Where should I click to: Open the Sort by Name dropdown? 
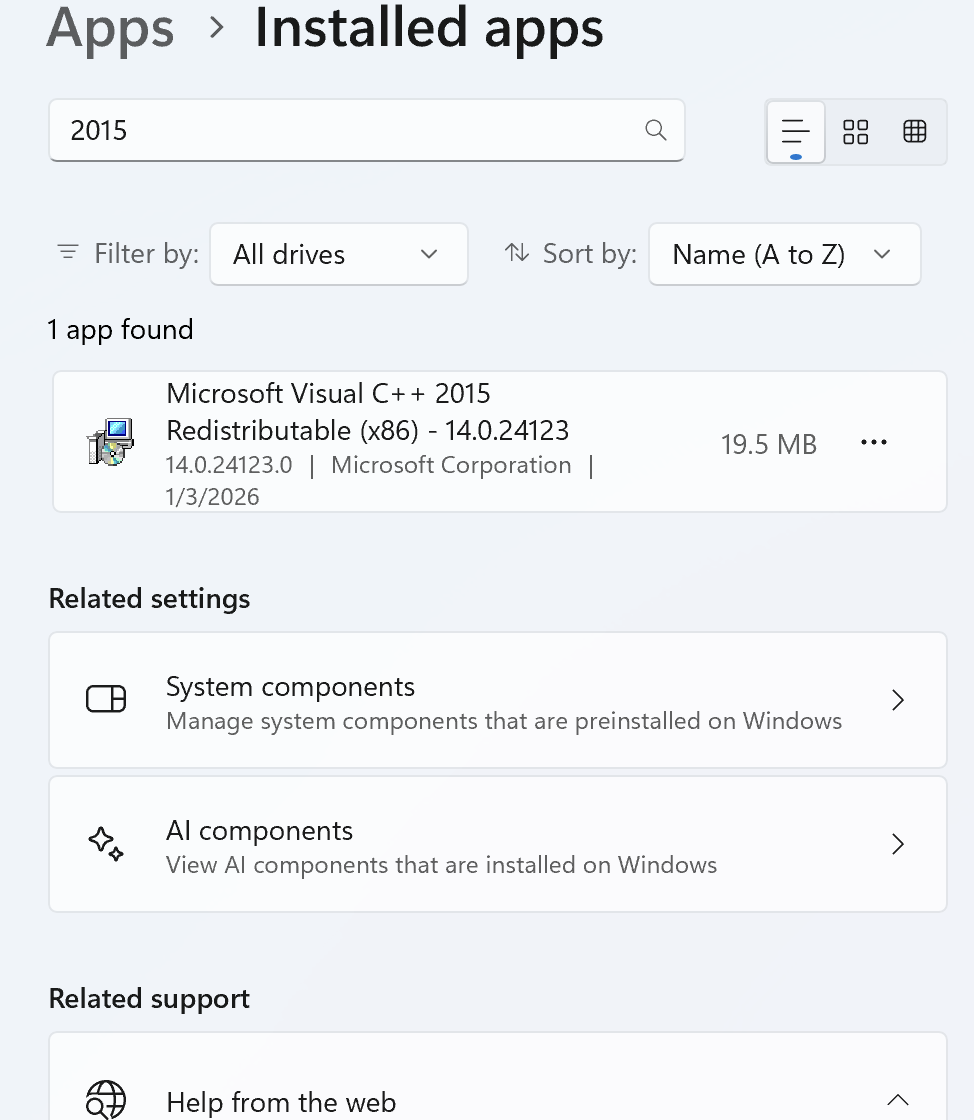point(784,254)
